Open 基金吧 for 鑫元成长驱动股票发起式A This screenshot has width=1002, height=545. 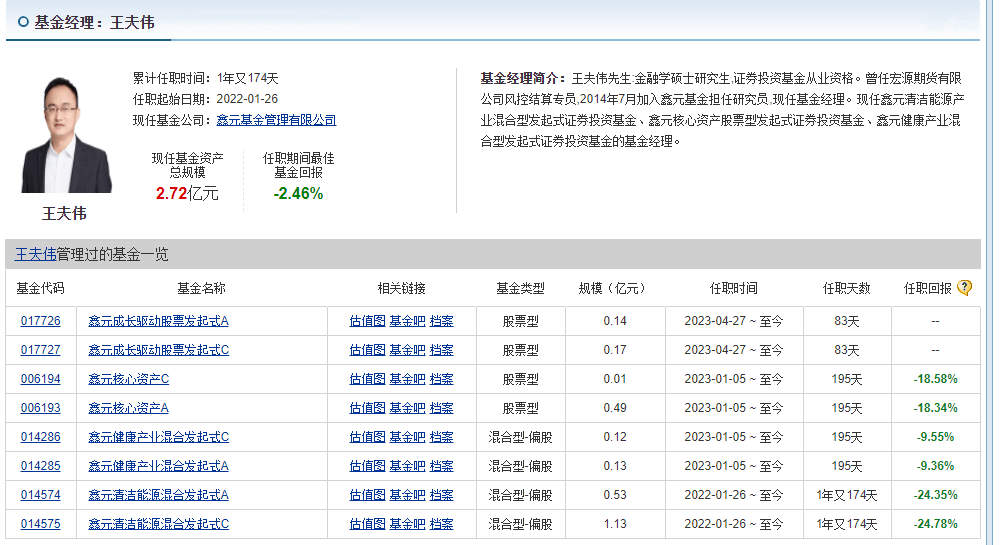point(407,321)
